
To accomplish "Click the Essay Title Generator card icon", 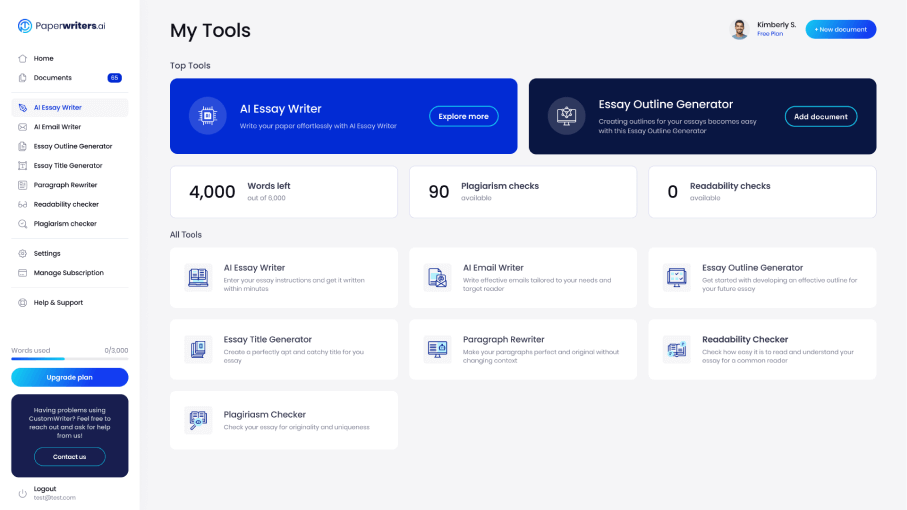I will coord(198,349).
